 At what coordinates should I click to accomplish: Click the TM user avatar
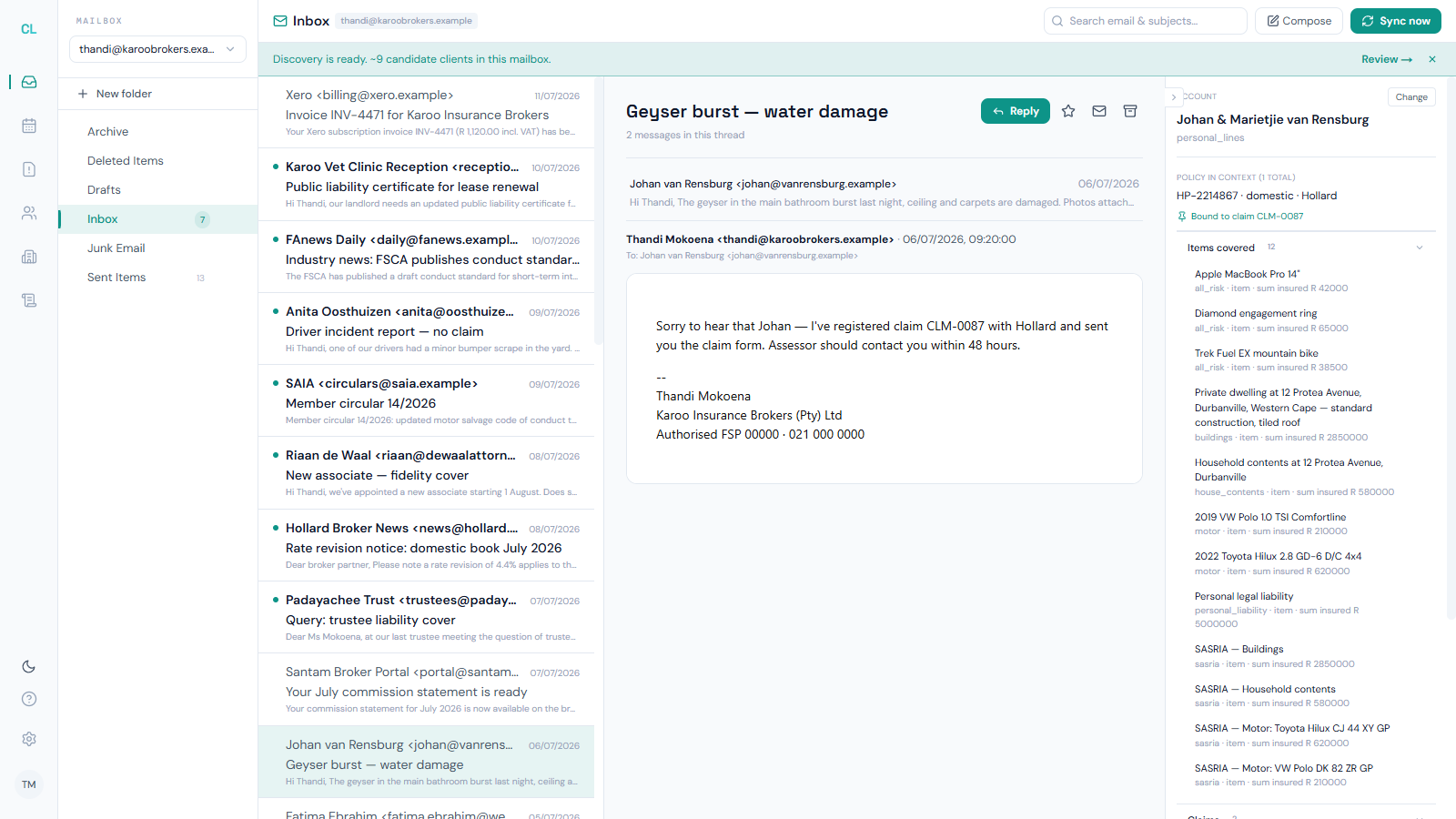tap(29, 784)
